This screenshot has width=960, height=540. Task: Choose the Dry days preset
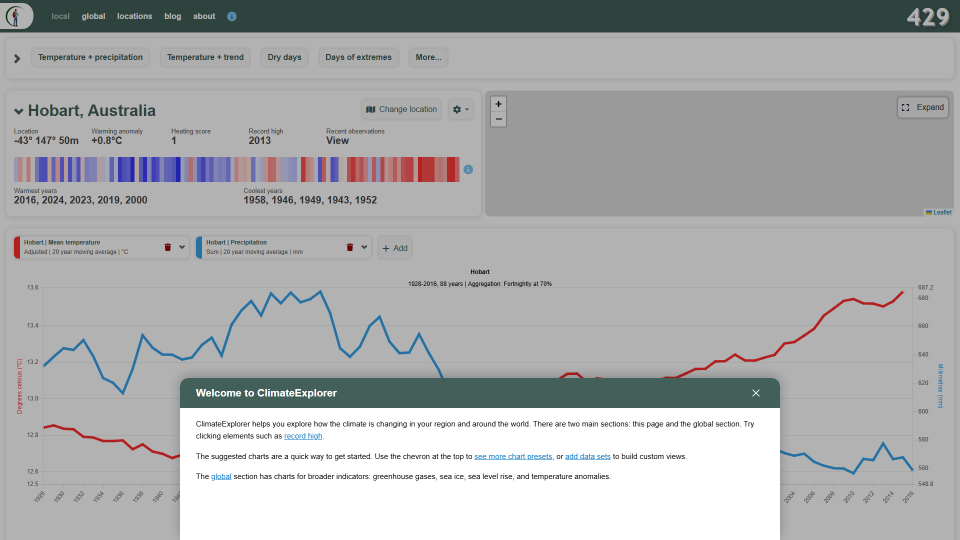(x=284, y=58)
